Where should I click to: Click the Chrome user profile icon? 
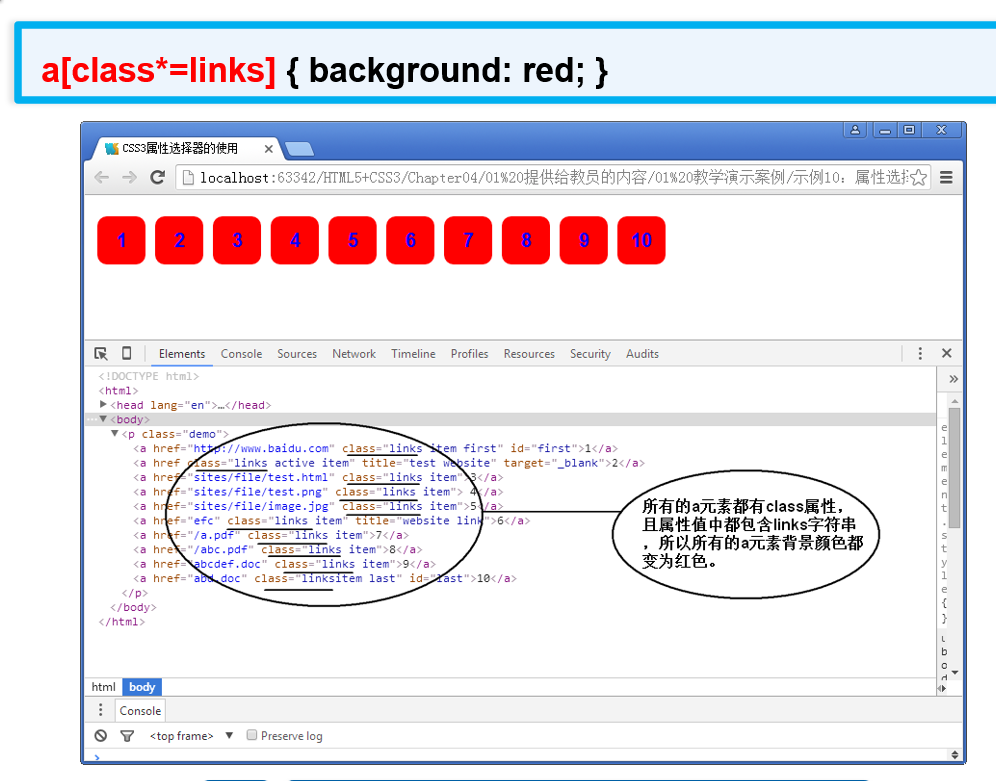tap(855, 130)
